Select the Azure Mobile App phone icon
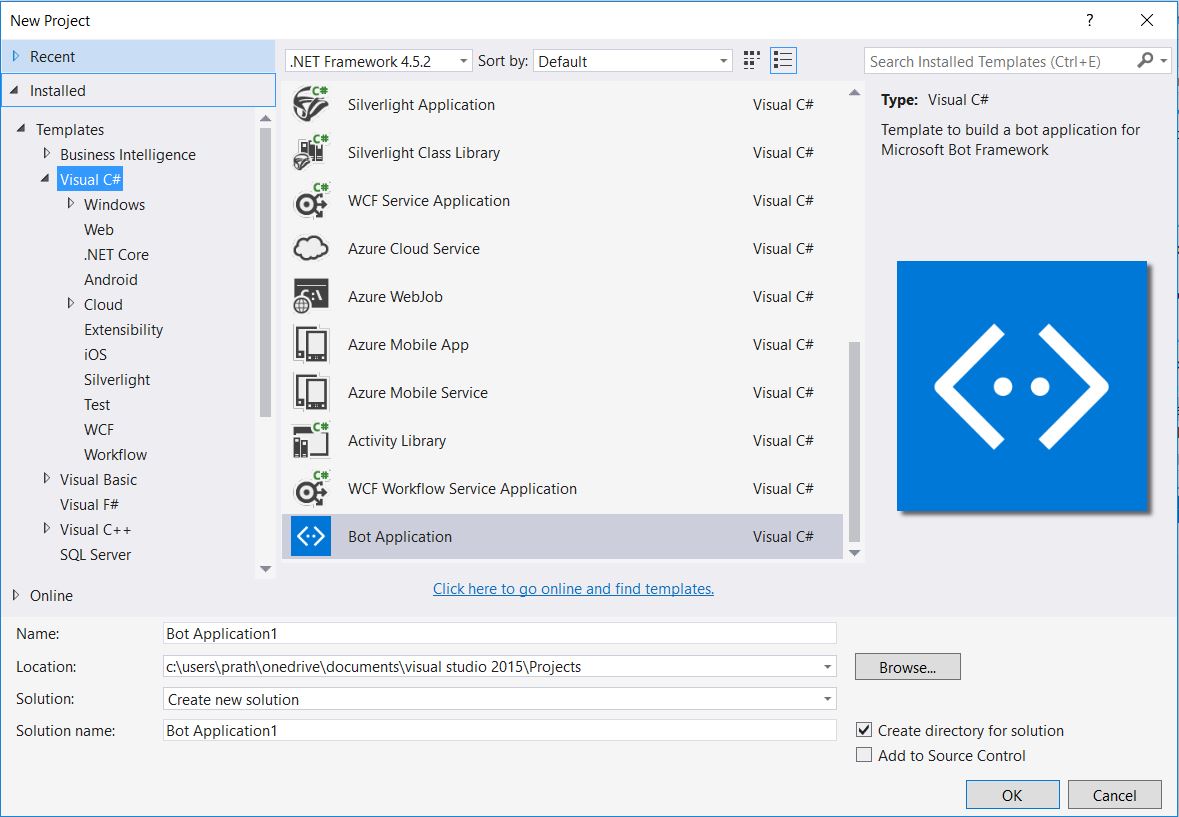The height and width of the screenshot is (817, 1179). (x=311, y=344)
